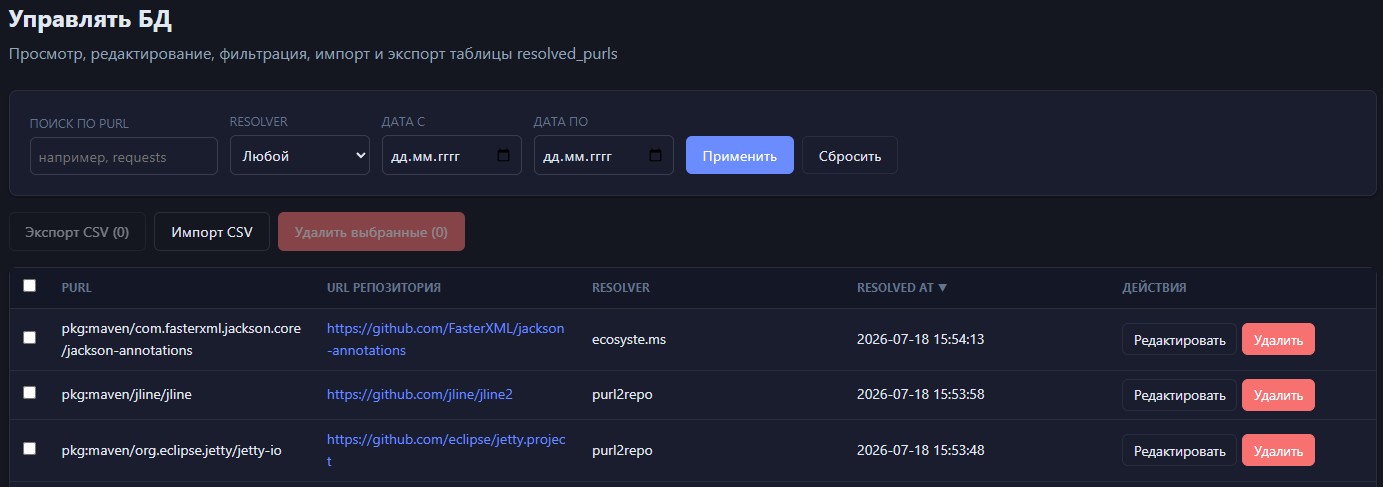Click the Действия column header
The height and width of the screenshot is (487, 1383).
[1154, 287]
